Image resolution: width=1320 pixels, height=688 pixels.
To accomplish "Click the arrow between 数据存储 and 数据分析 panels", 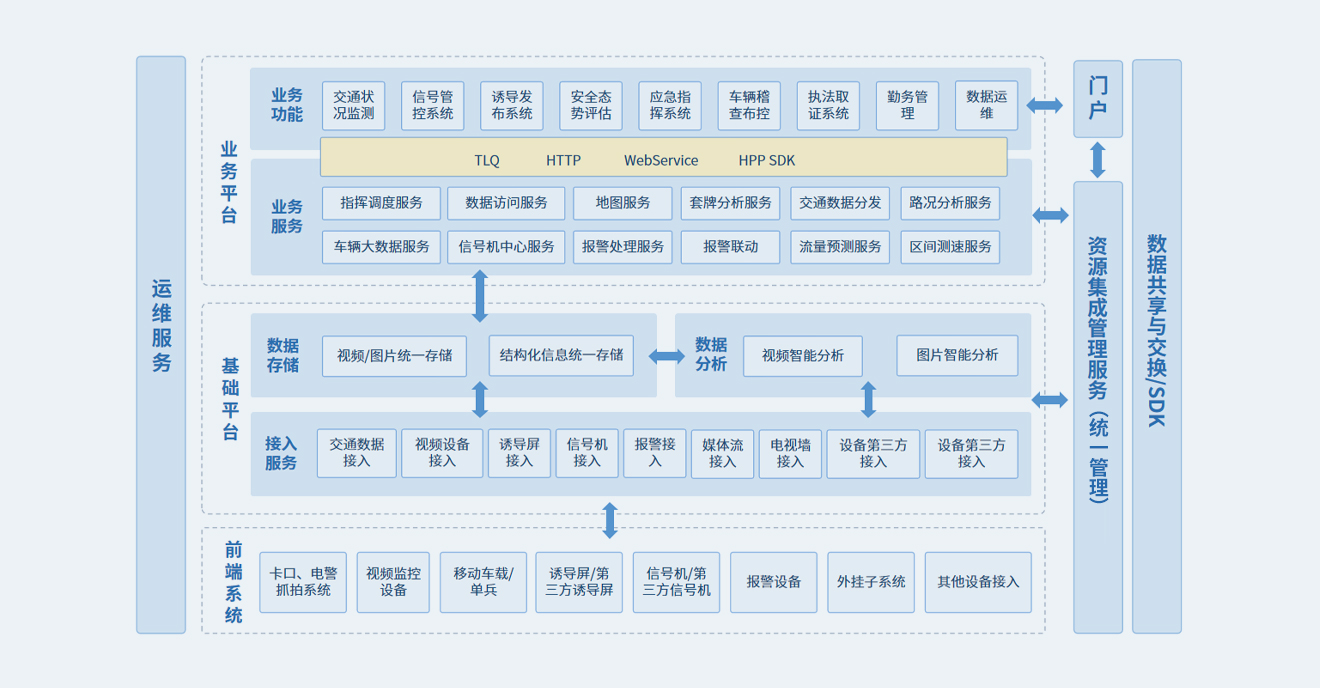I will [666, 356].
